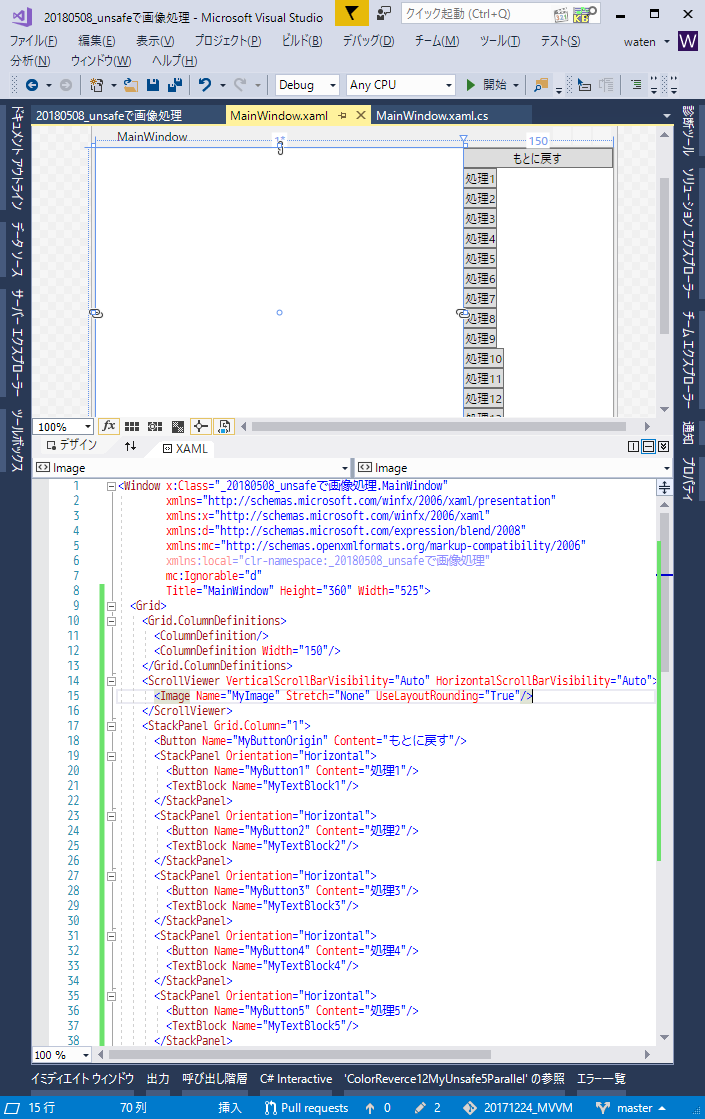Open the Any CPU platform dropdown

click(x=400, y=85)
